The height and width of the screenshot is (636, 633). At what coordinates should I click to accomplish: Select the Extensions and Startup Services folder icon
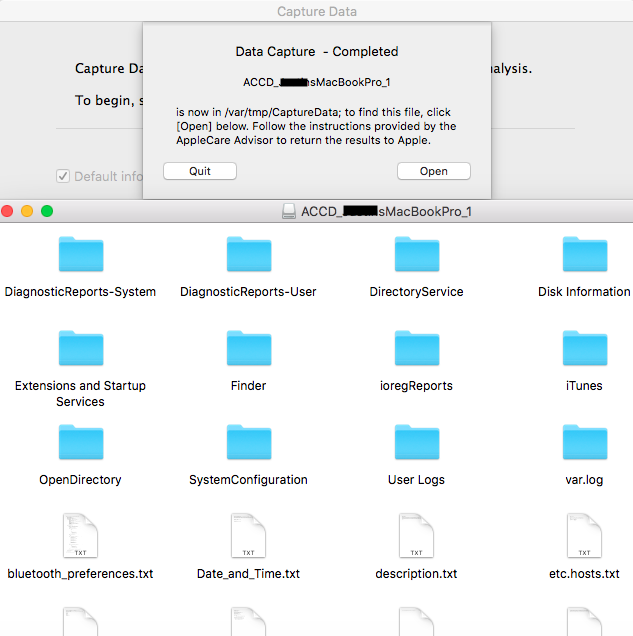pos(81,348)
